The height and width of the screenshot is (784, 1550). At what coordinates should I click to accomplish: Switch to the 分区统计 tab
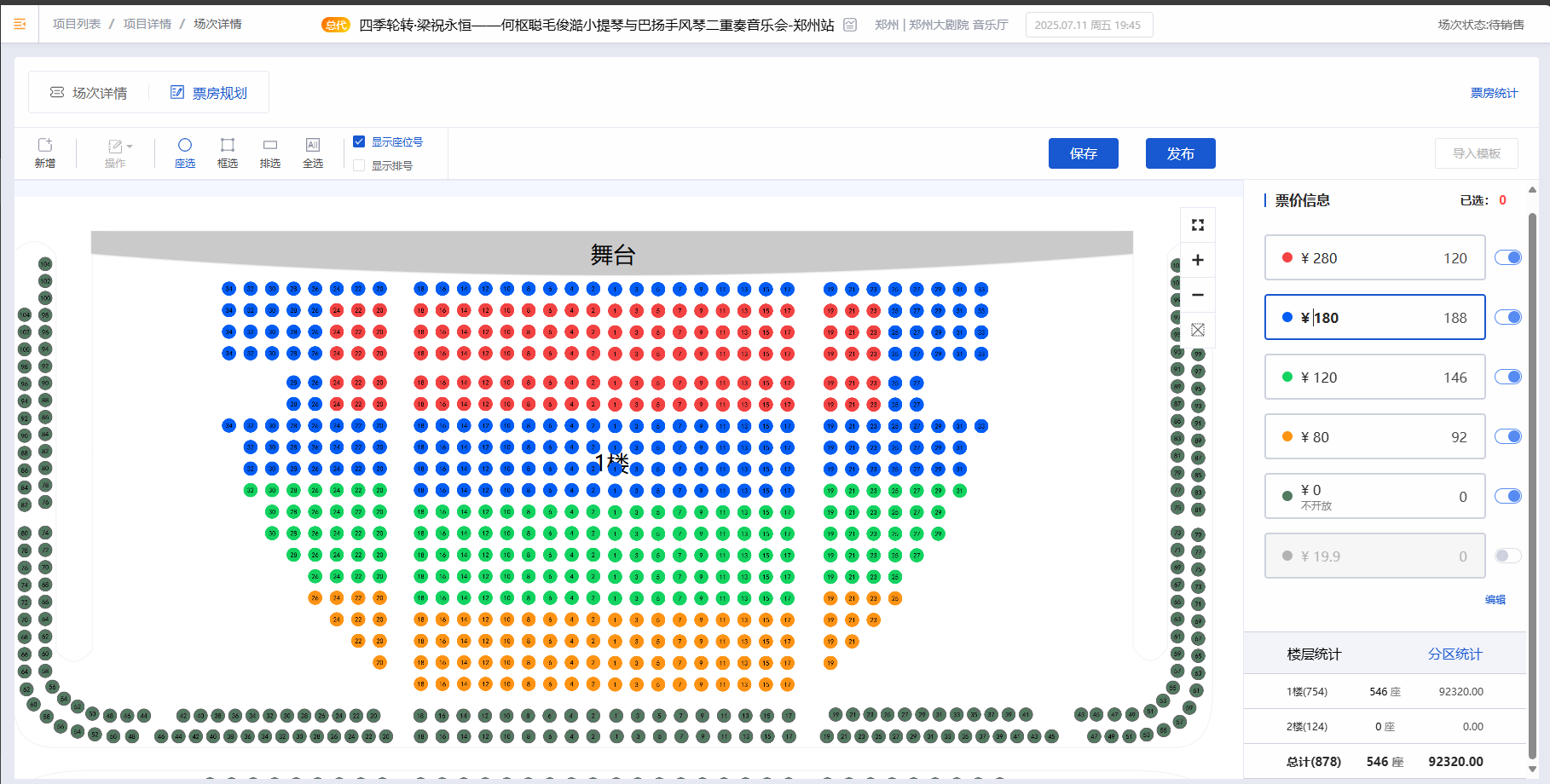click(x=1455, y=654)
